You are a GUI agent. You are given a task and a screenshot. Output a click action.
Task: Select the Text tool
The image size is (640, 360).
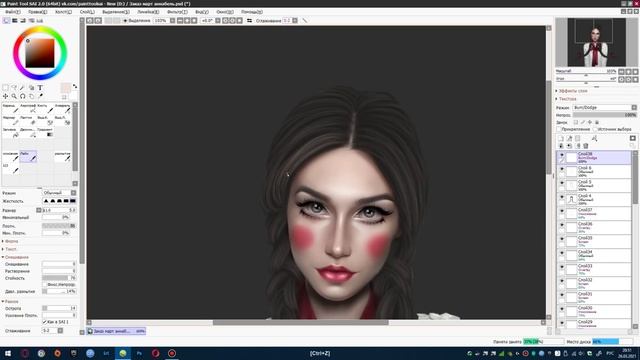click(40, 88)
